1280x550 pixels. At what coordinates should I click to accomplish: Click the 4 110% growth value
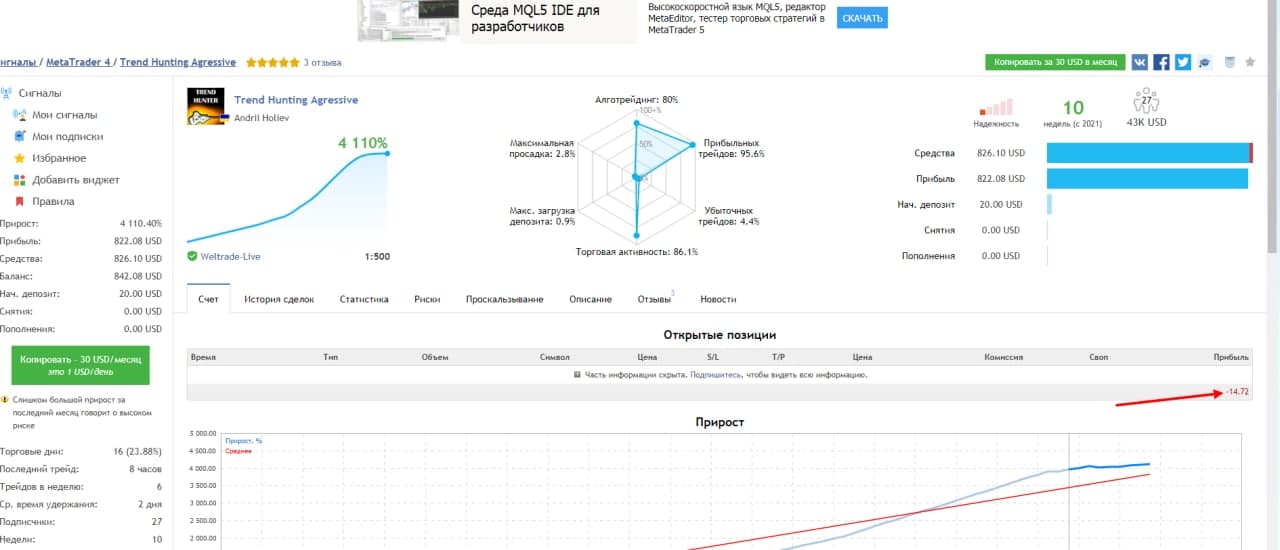(x=363, y=143)
